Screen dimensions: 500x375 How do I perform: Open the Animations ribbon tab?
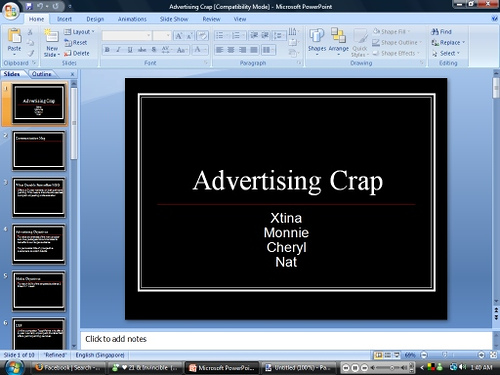pyautogui.click(x=132, y=19)
